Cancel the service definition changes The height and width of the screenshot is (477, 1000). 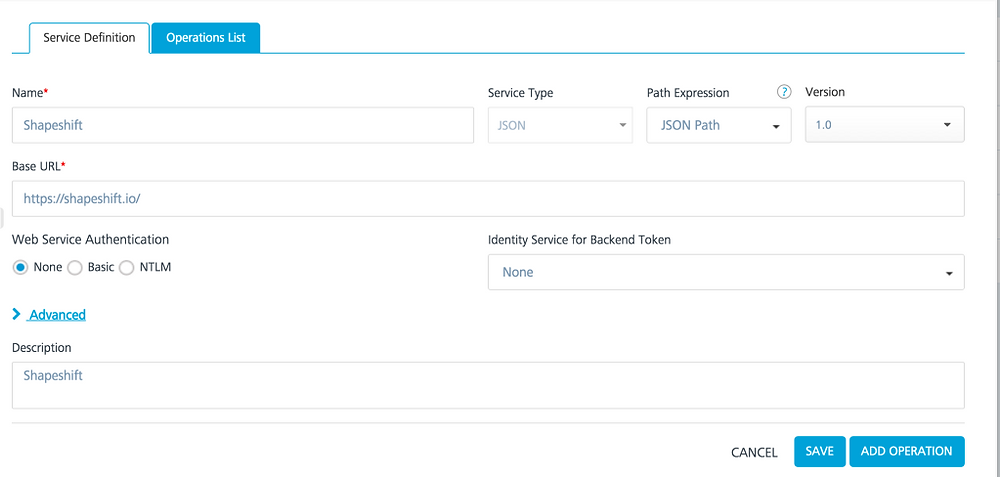(x=754, y=452)
